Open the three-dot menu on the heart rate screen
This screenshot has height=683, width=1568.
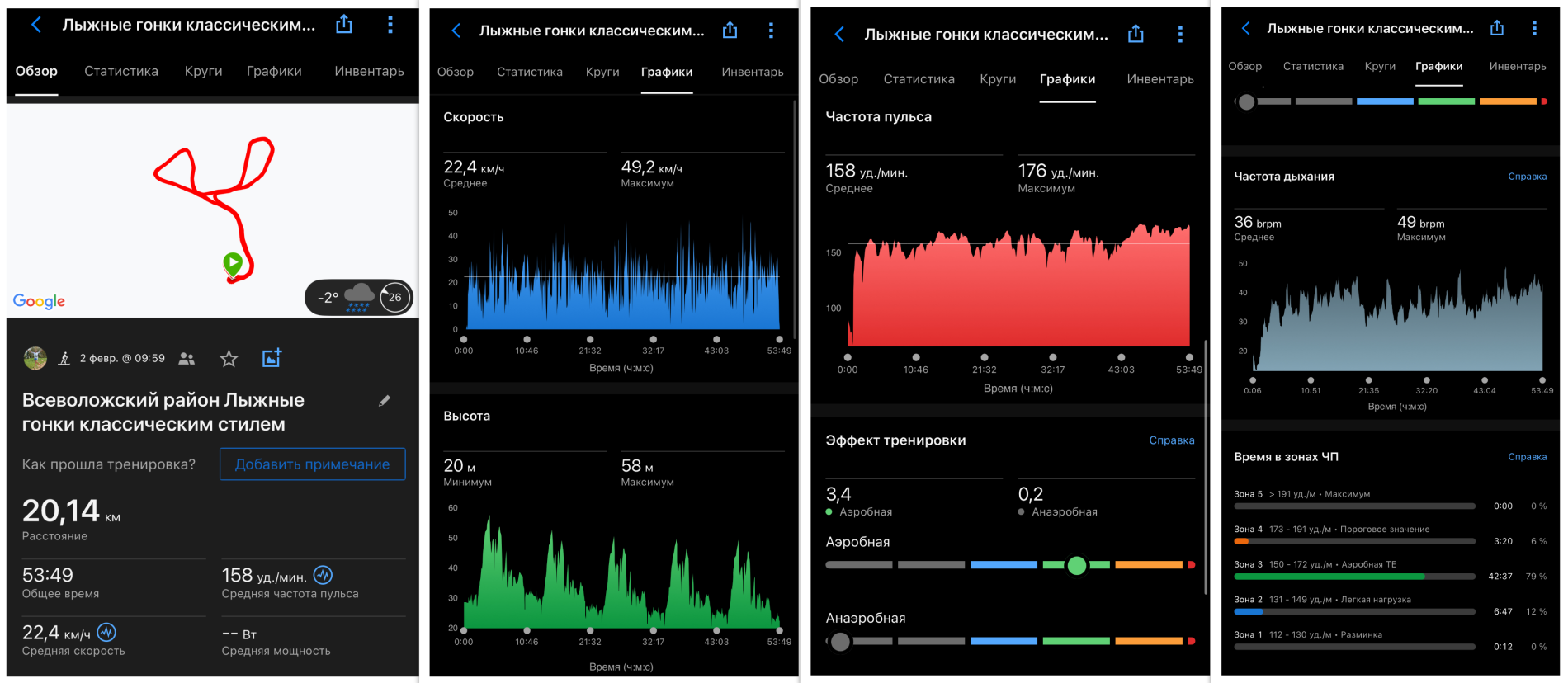[x=1180, y=34]
